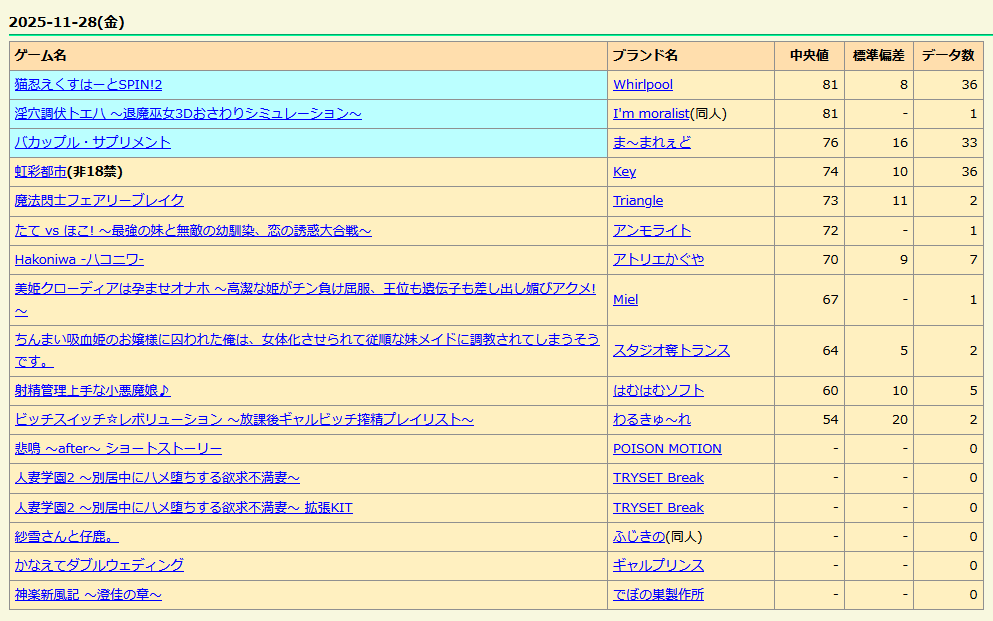Open the 人妻学園2 拡張KIT game link
This screenshot has width=993, height=621.
[x=184, y=508]
